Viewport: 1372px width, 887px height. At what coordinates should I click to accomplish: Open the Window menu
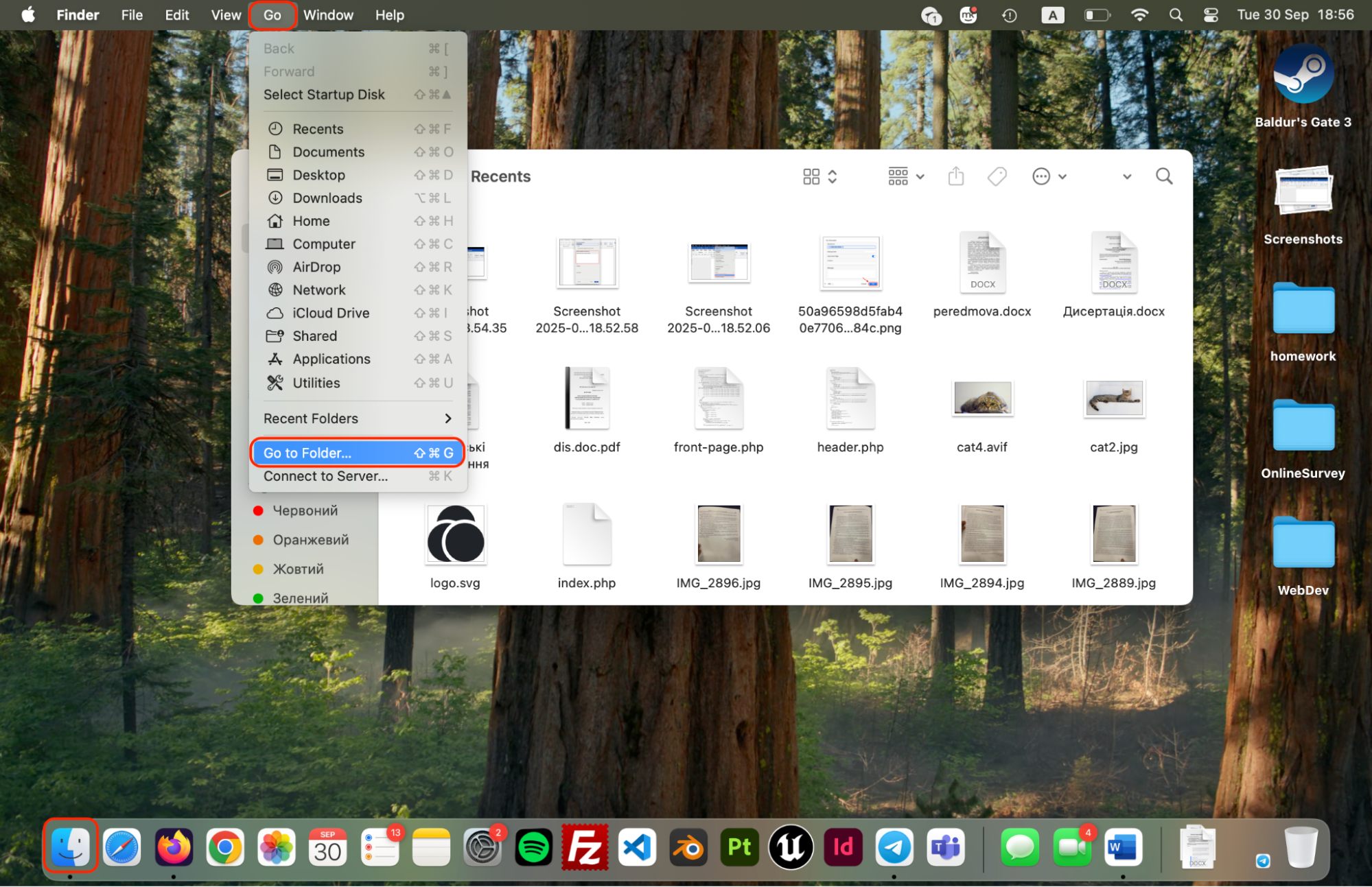click(x=328, y=14)
